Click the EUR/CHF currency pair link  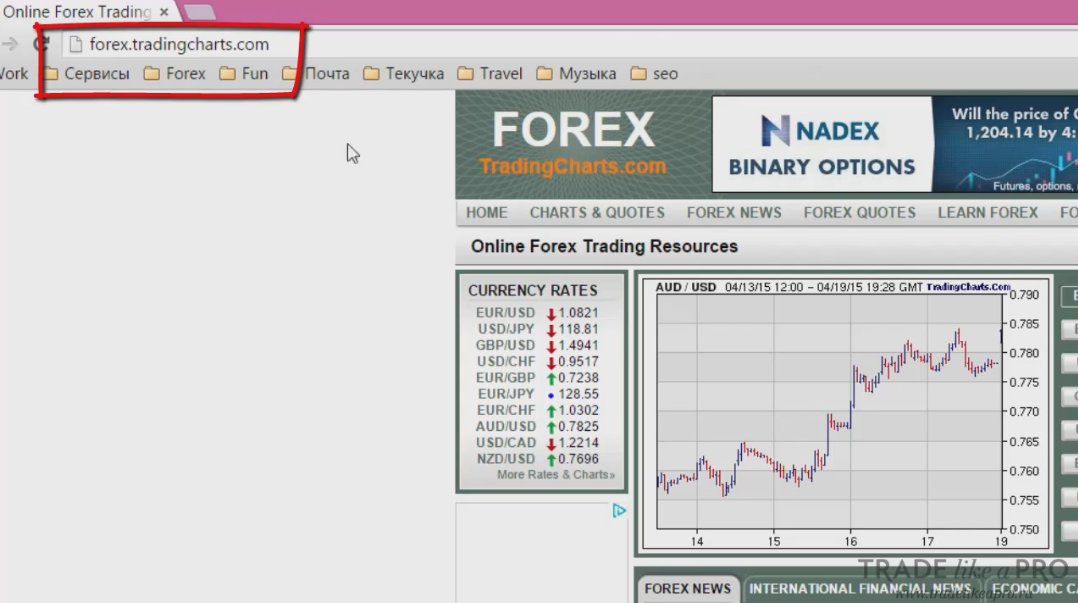click(505, 410)
